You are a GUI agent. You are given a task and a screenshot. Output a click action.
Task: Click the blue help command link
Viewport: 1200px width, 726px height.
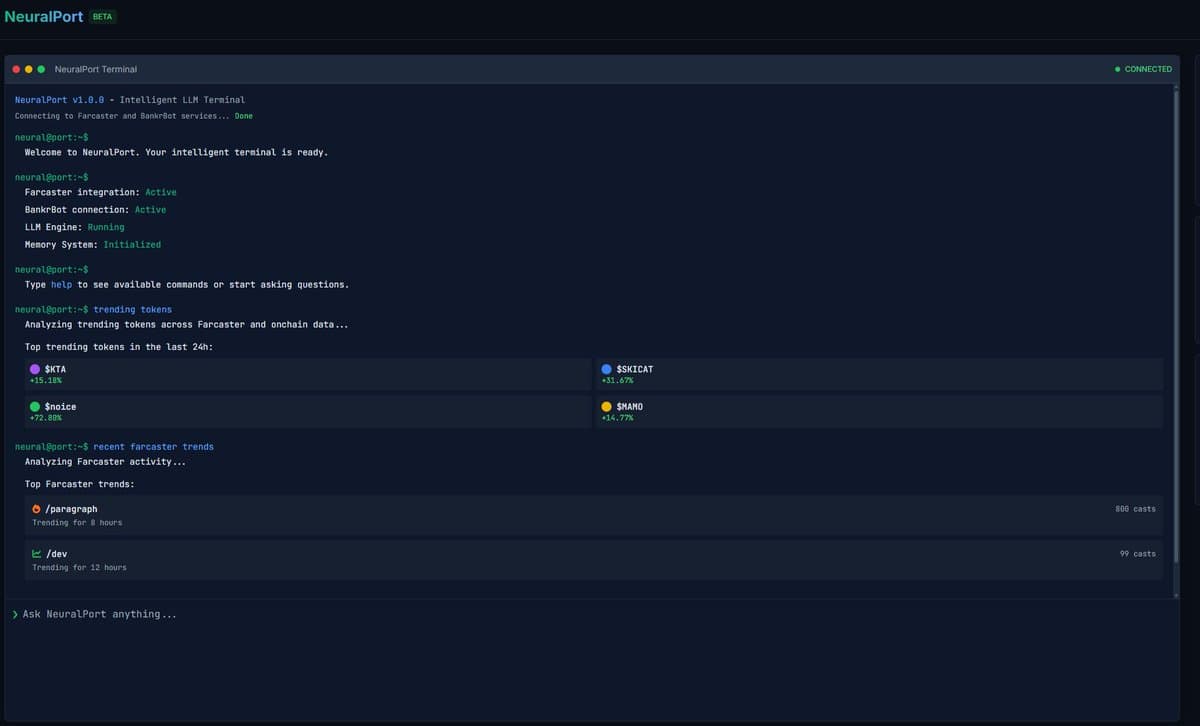click(62, 285)
